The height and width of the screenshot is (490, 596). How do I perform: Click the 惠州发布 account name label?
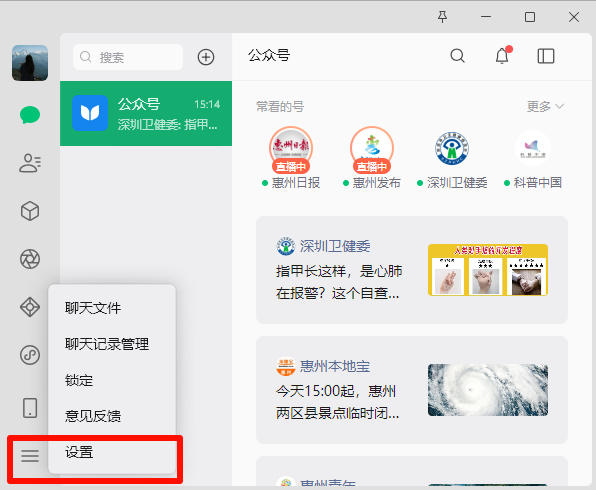pyautogui.click(x=376, y=183)
